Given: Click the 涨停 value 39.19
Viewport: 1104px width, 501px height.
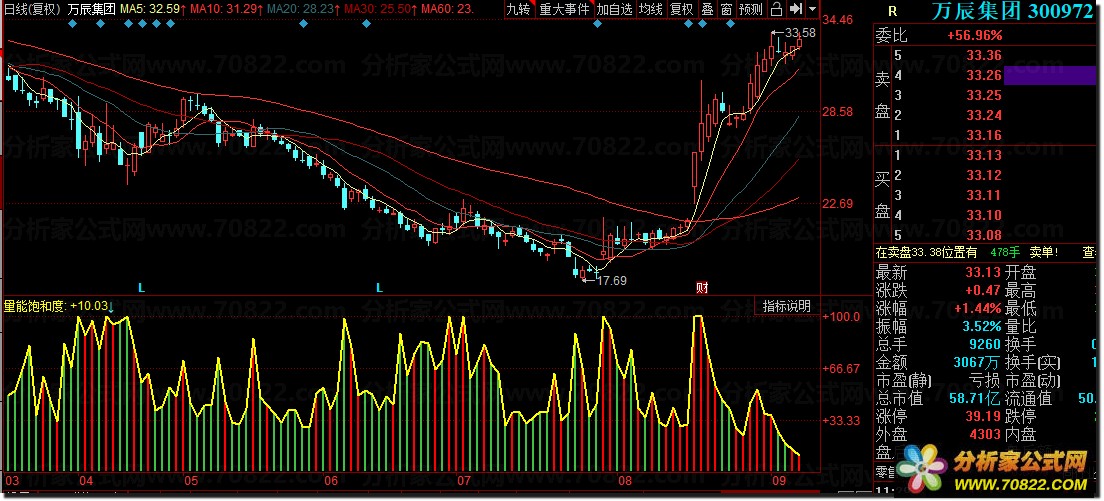Looking at the screenshot, I should [x=984, y=417].
